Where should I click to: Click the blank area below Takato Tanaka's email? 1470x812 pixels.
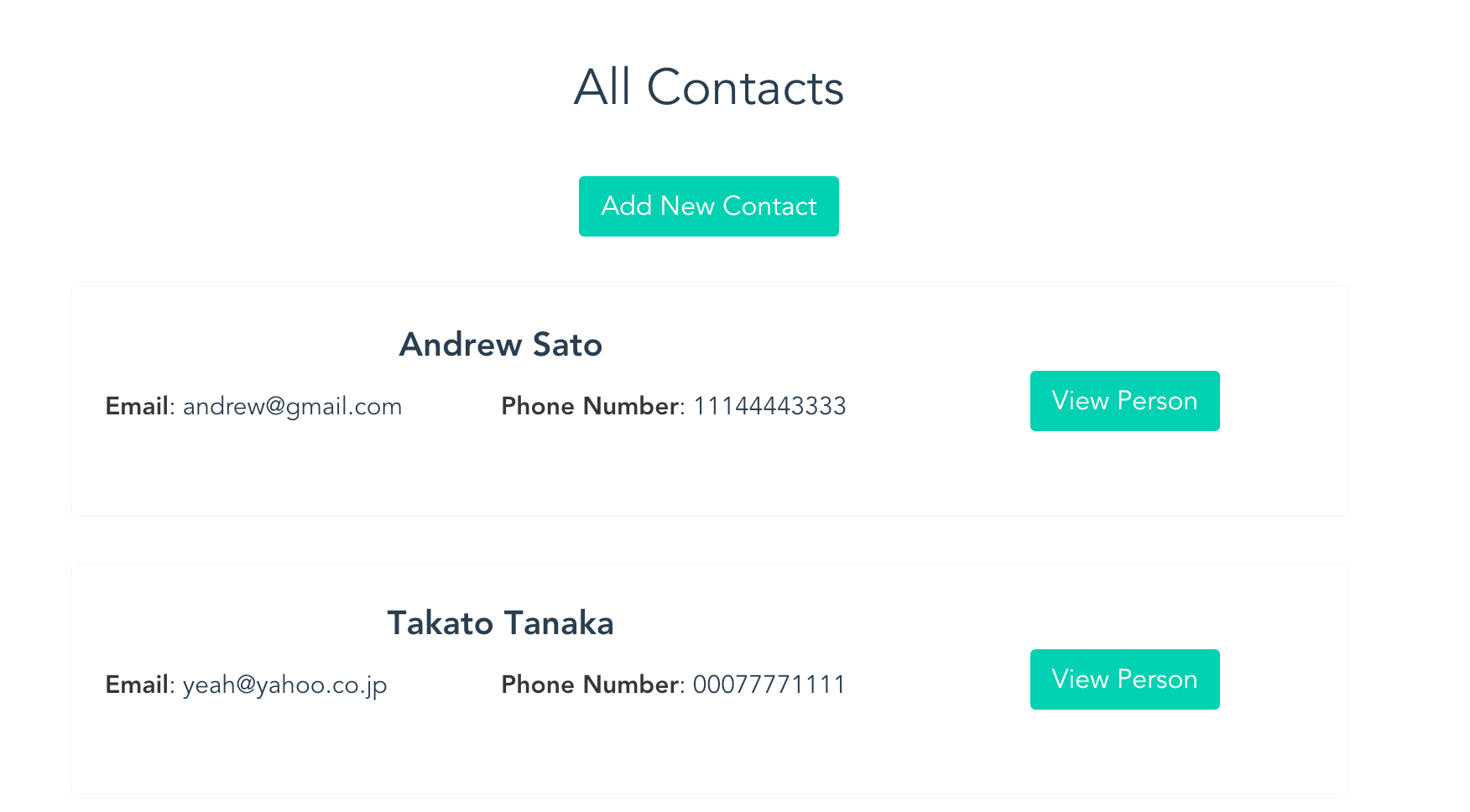coord(252,747)
